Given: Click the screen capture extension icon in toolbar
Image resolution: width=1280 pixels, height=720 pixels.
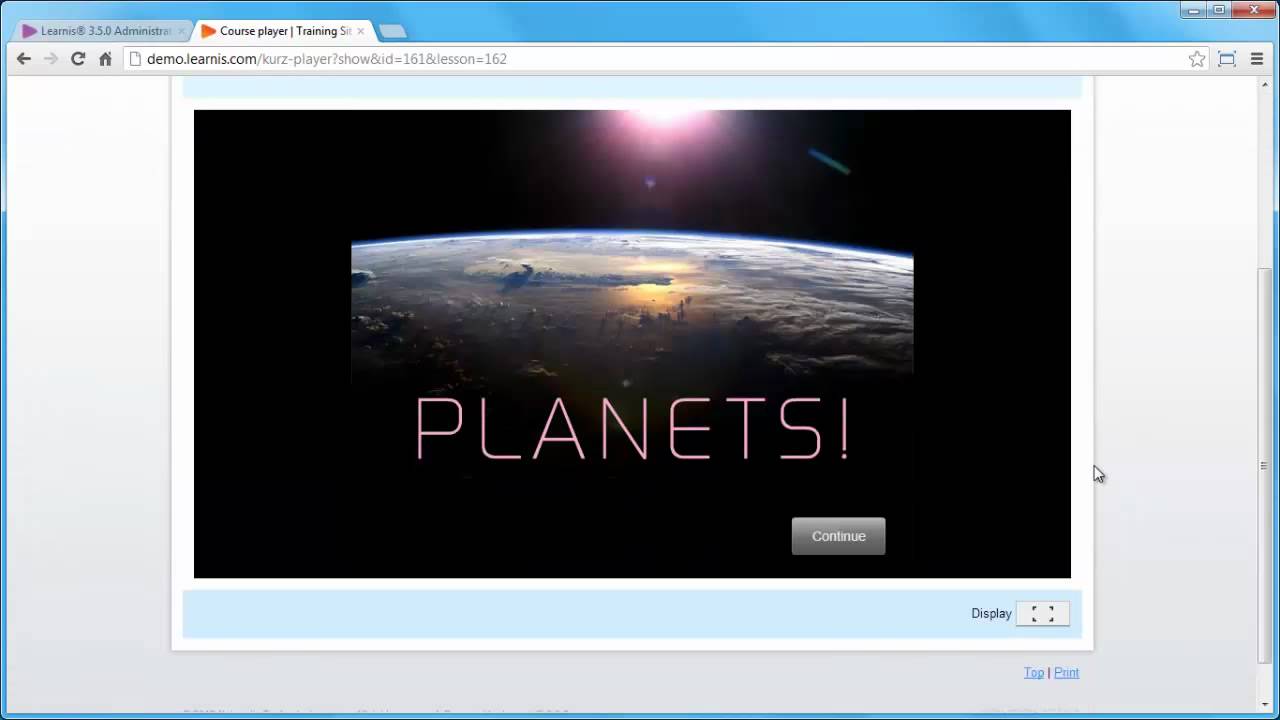Looking at the screenshot, I should pyautogui.click(x=1227, y=59).
